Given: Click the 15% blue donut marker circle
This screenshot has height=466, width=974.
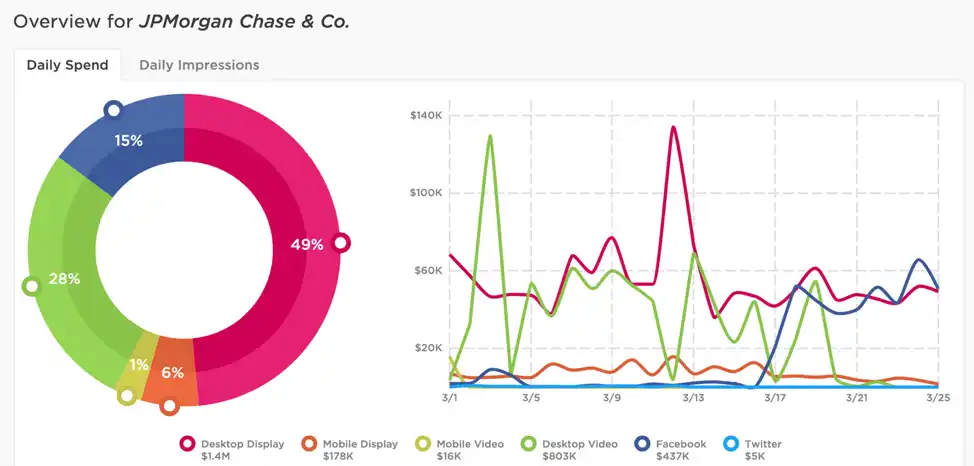Looking at the screenshot, I should [x=113, y=111].
